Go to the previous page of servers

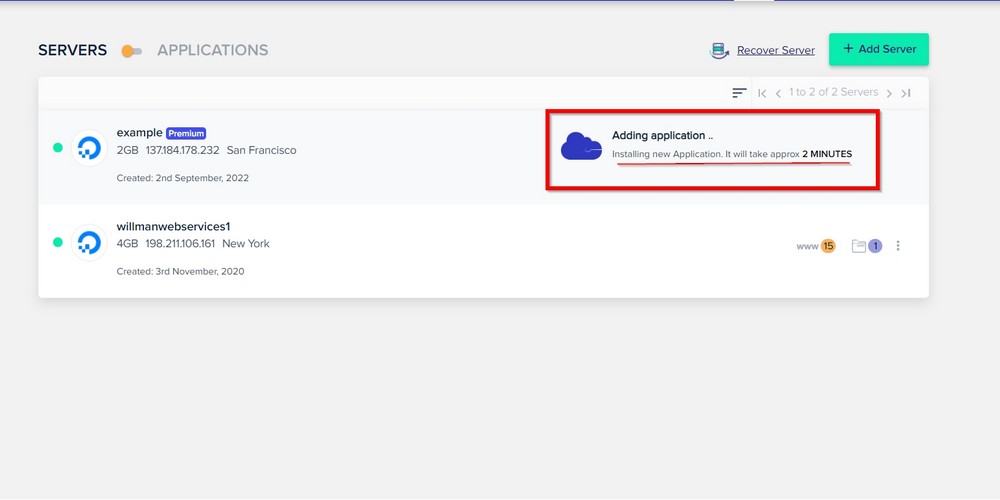click(778, 93)
